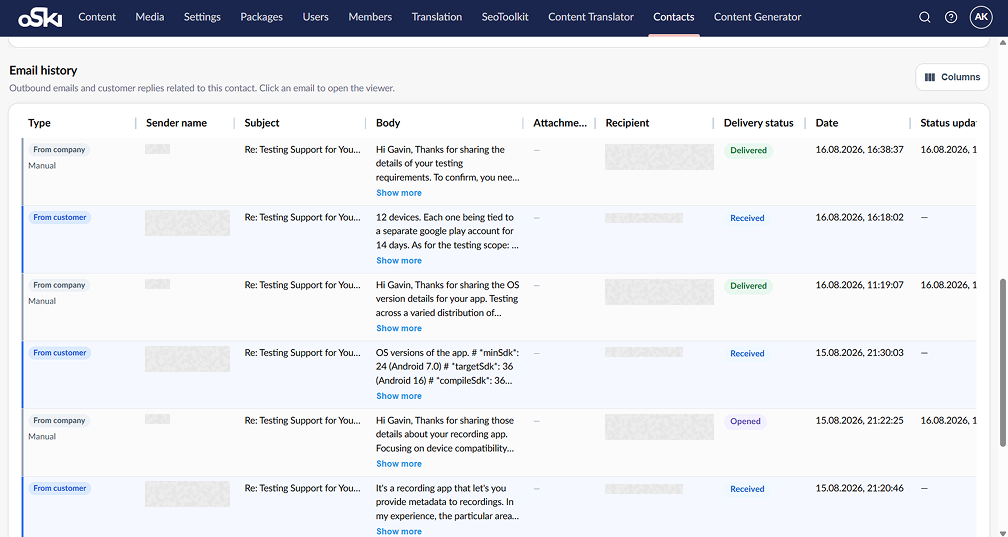The height and width of the screenshot is (537, 1008).
Task: Click the scrollbar up arrow
Action: click(1002, 43)
